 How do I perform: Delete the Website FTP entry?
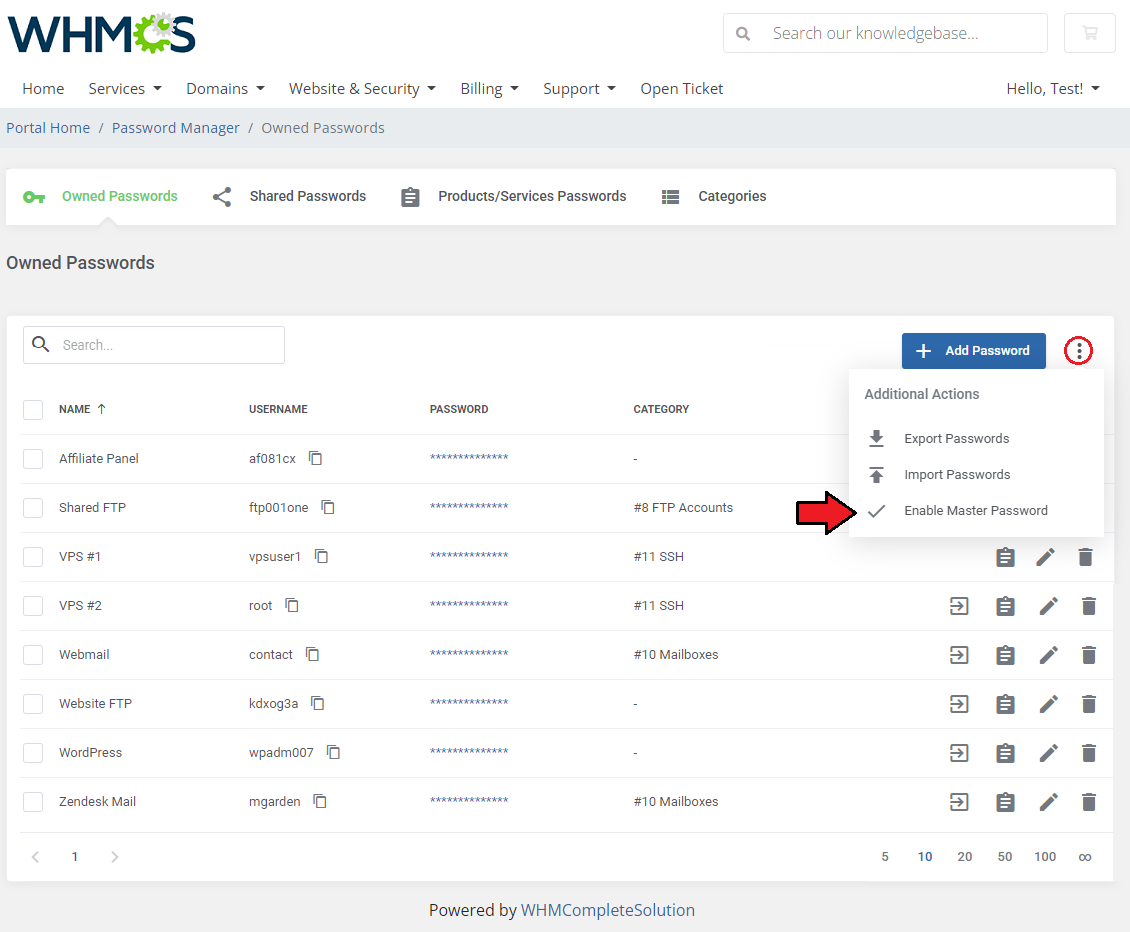1089,704
